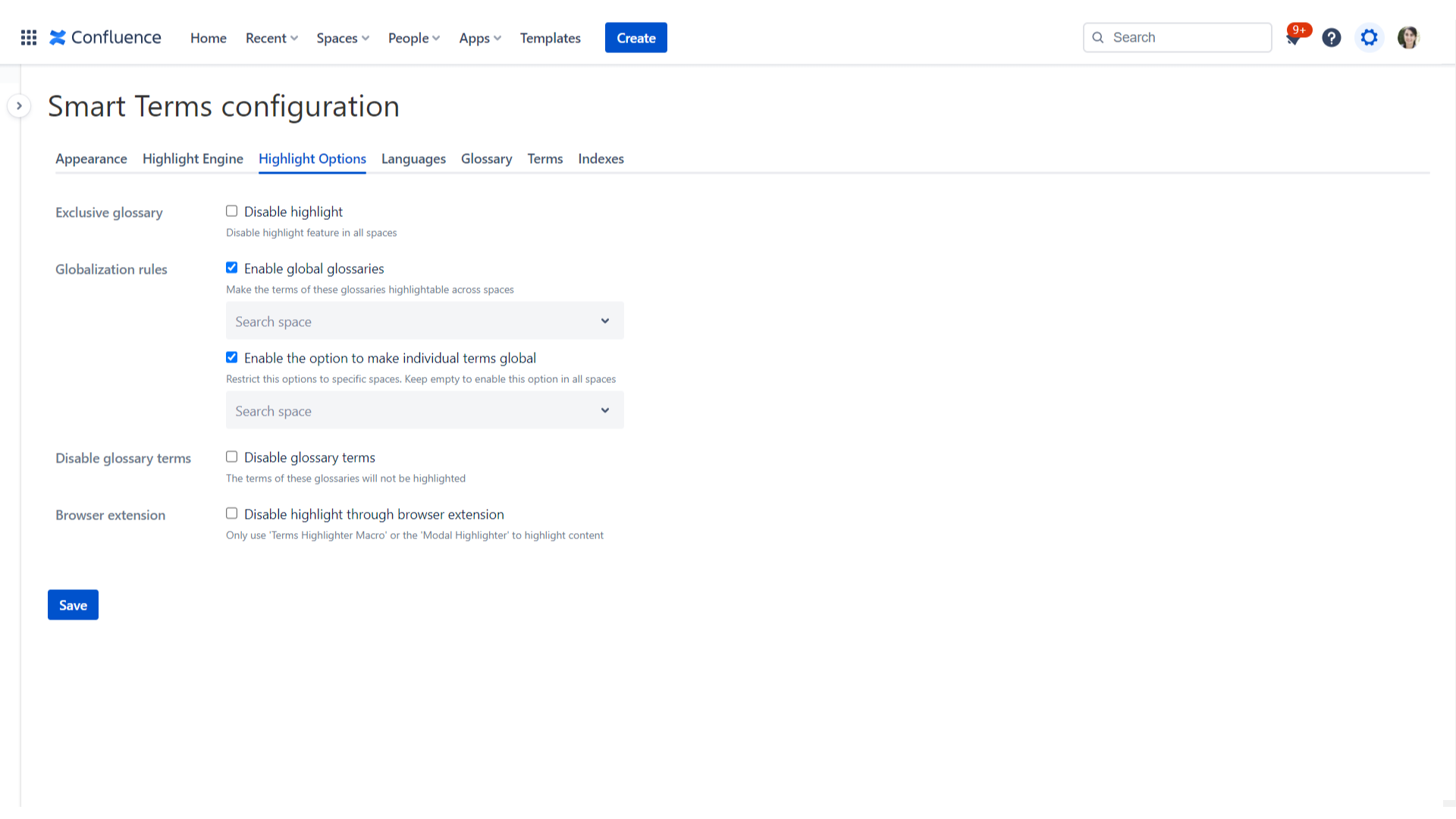Open the help question mark icon
This screenshot has height=819, width=1456.
coord(1332,38)
